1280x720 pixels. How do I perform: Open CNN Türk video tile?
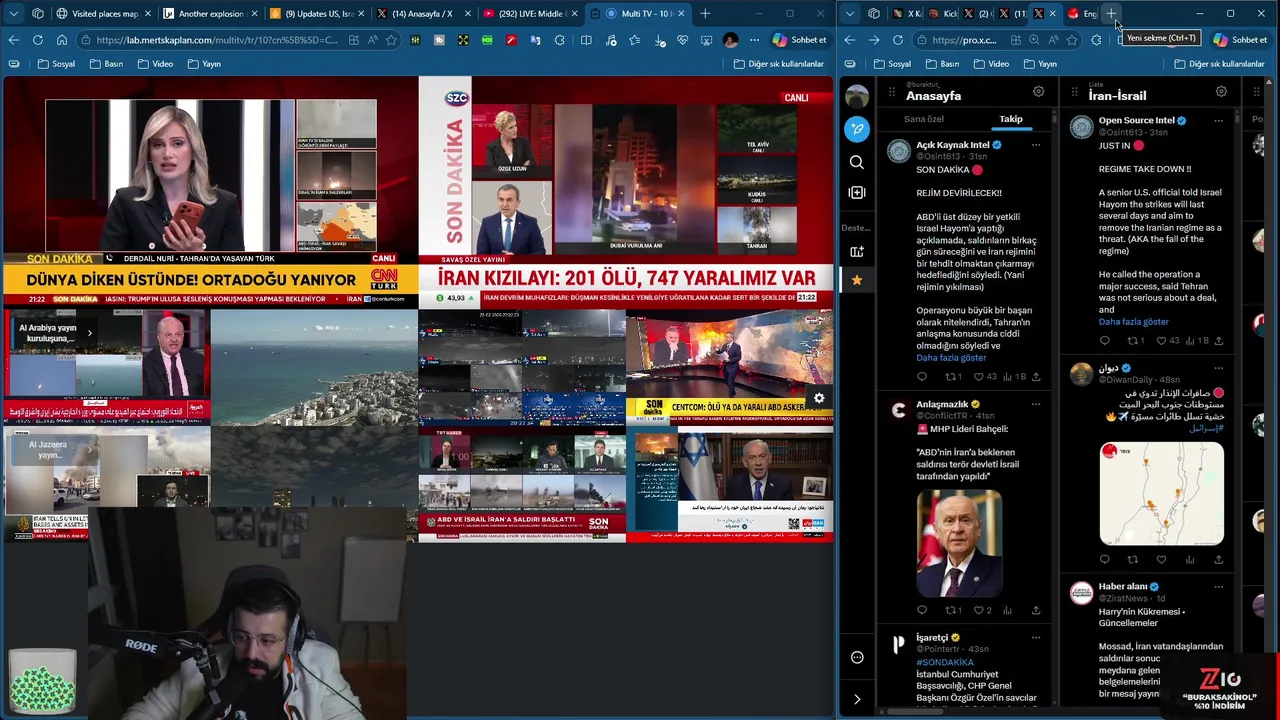(x=210, y=192)
